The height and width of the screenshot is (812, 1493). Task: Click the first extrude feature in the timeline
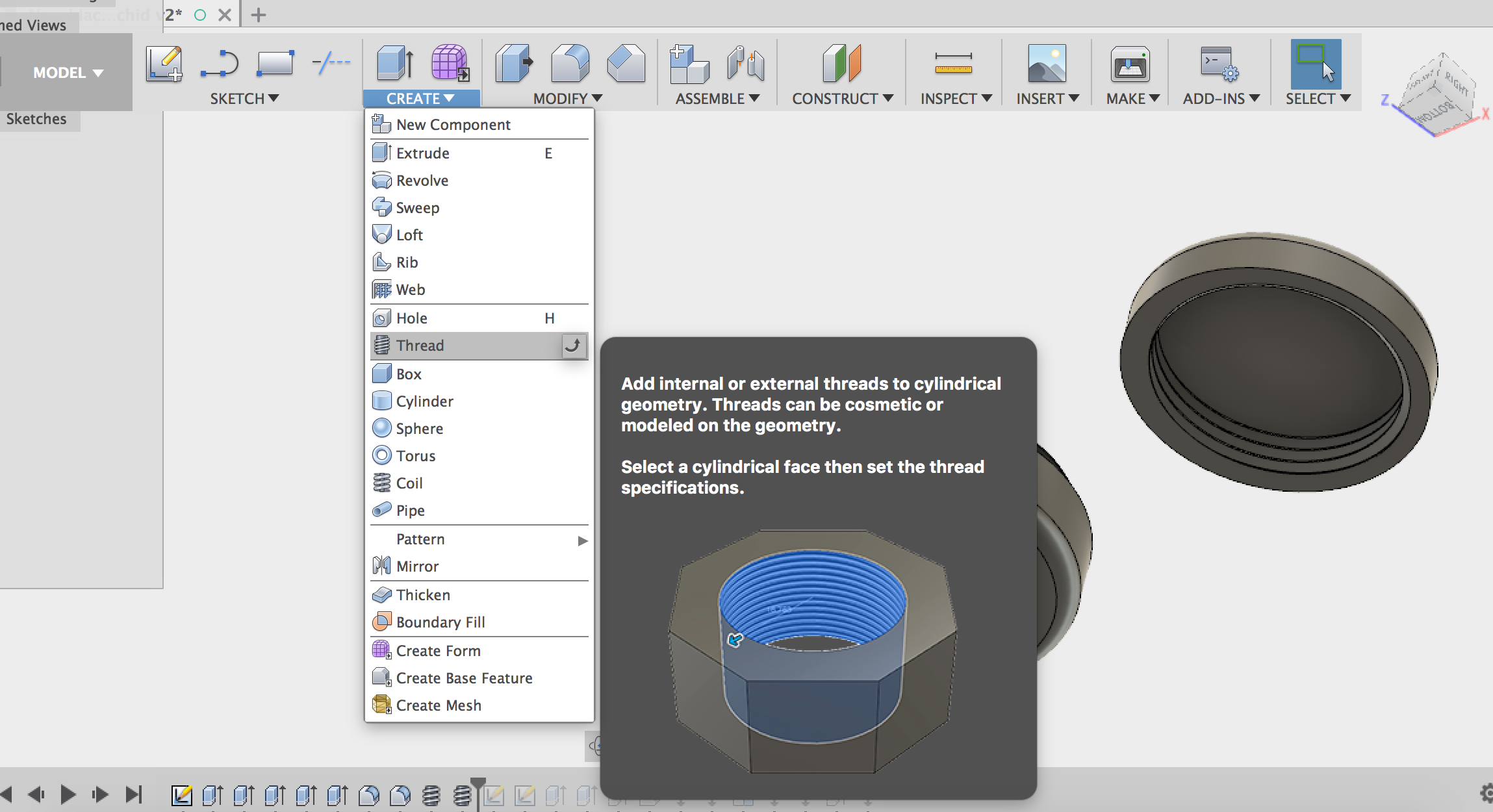coord(212,794)
